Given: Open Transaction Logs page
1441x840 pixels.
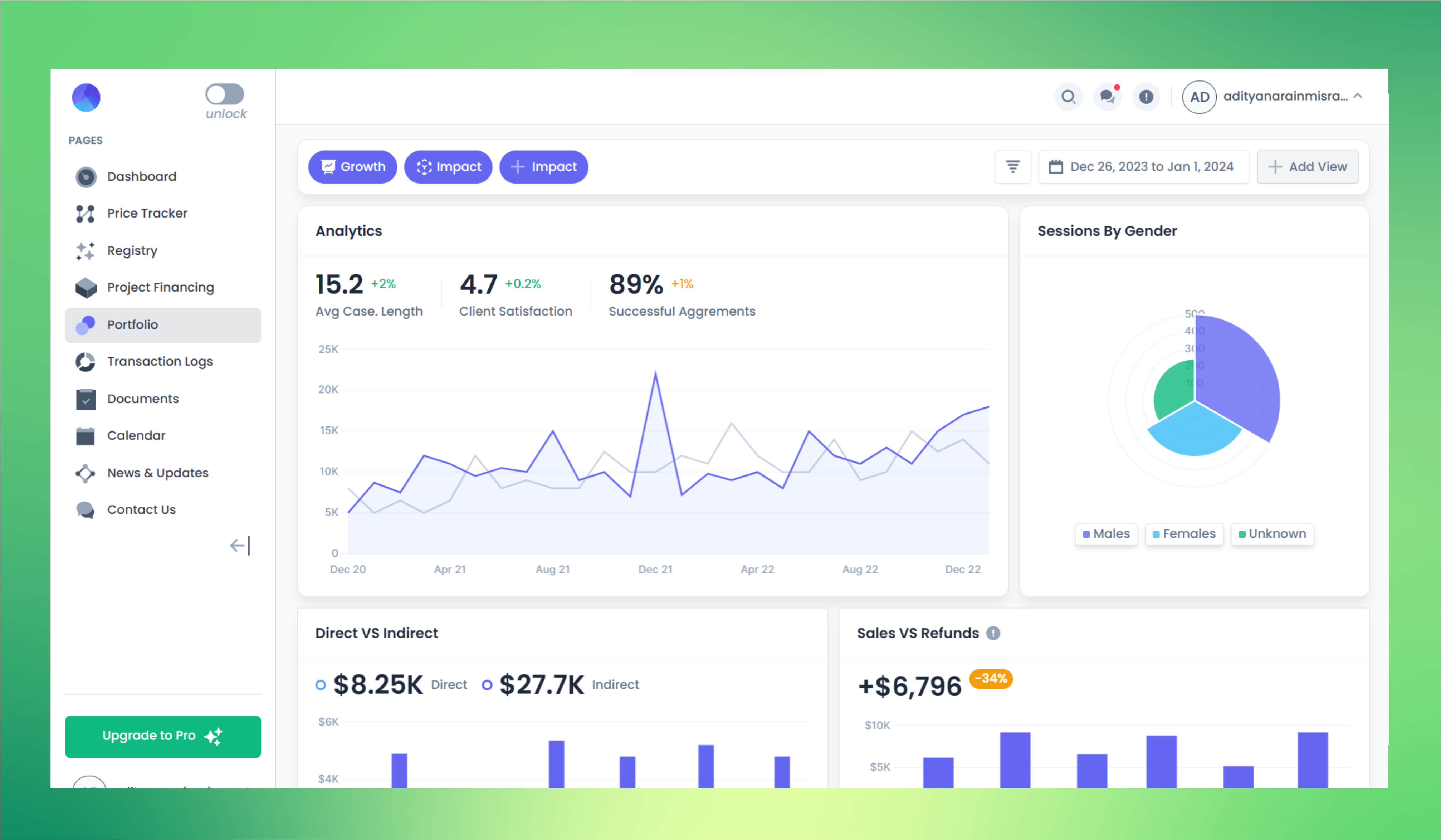Looking at the screenshot, I should (160, 361).
